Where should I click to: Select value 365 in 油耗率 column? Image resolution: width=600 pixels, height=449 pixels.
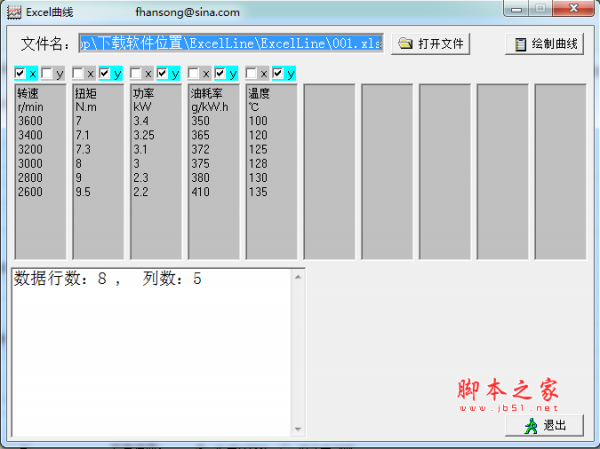(x=201, y=135)
